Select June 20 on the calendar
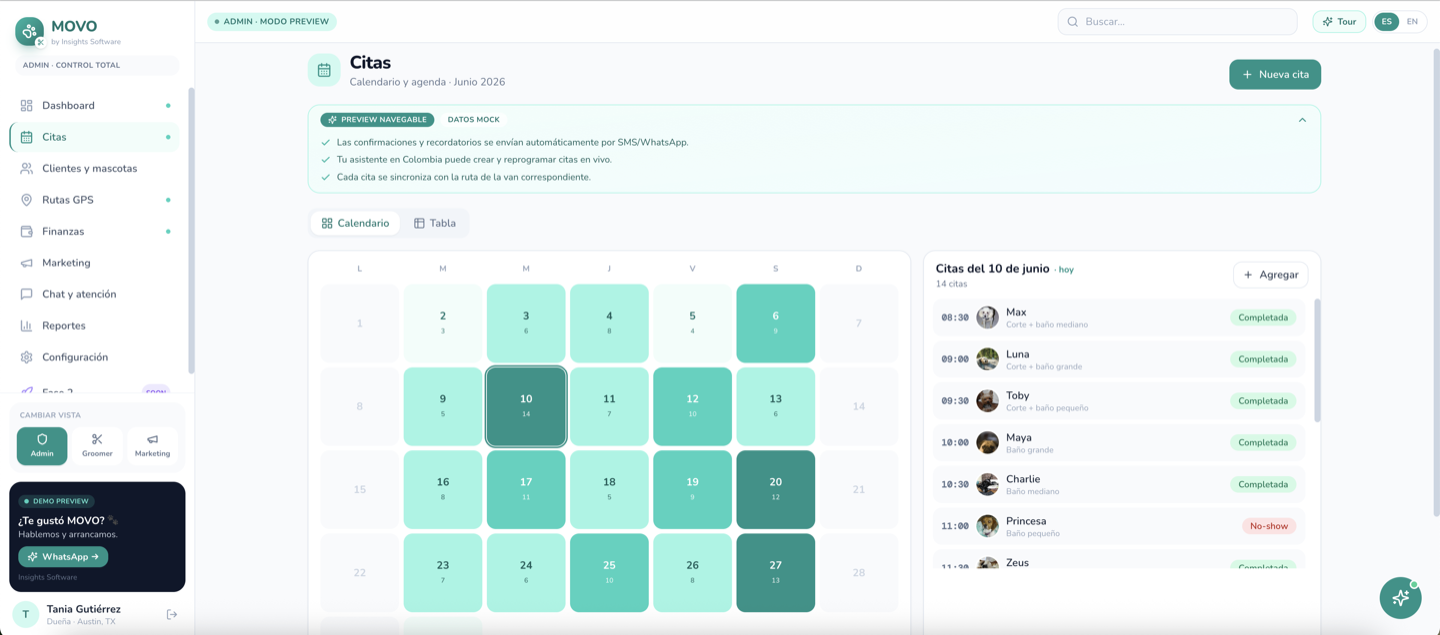The width and height of the screenshot is (1440, 635). (x=775, y=489)
